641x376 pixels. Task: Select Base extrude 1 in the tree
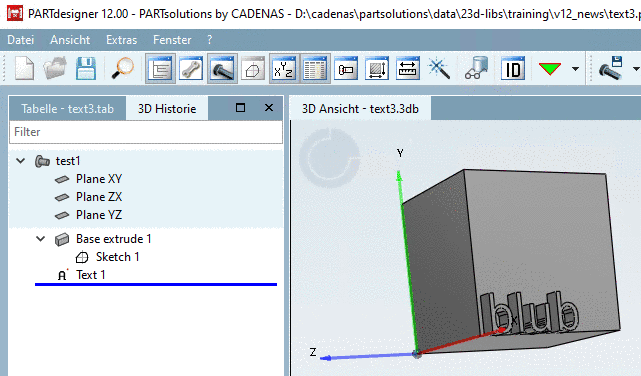(114, 239)
